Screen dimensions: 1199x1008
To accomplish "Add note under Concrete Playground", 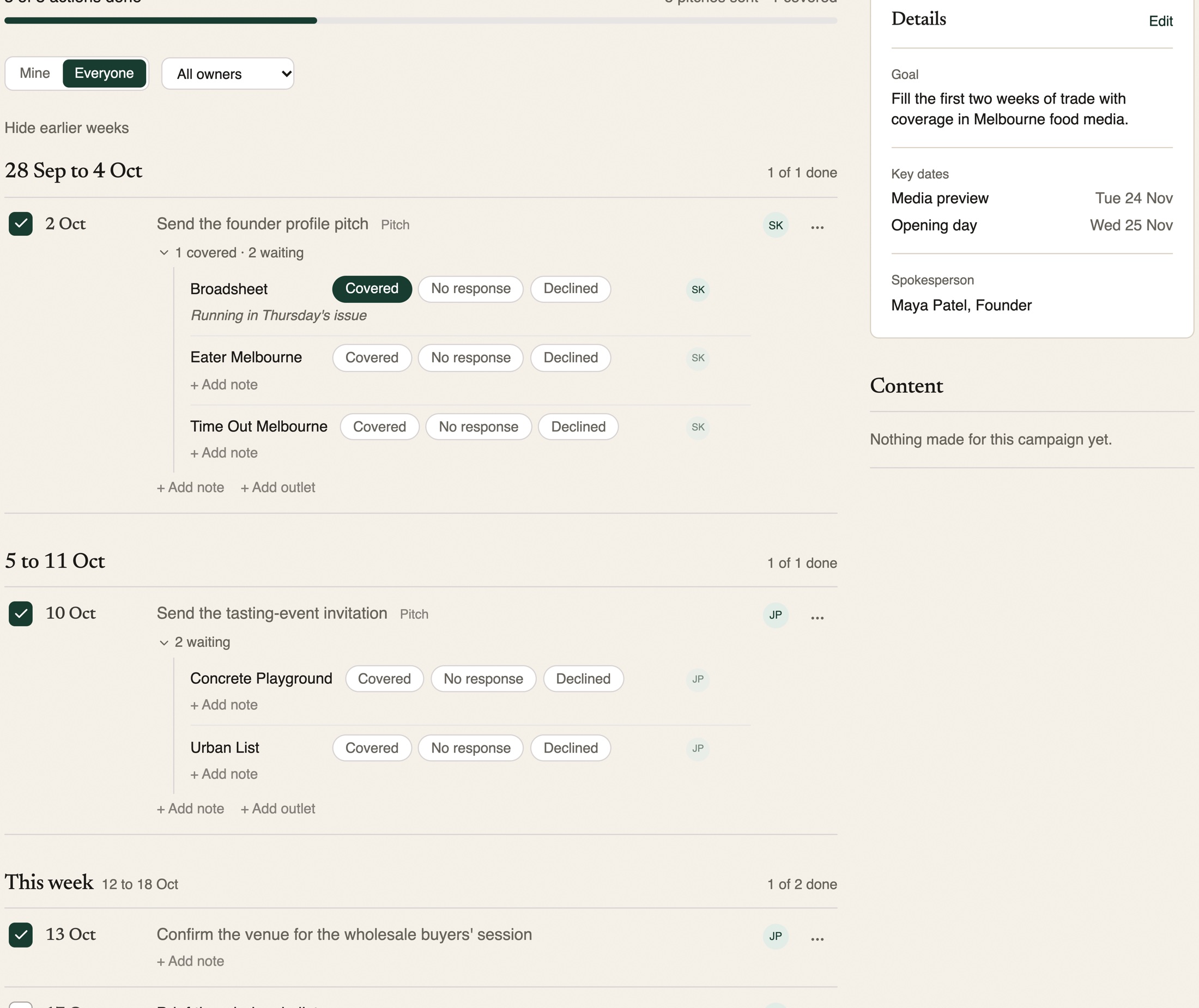I will point(224,705).
